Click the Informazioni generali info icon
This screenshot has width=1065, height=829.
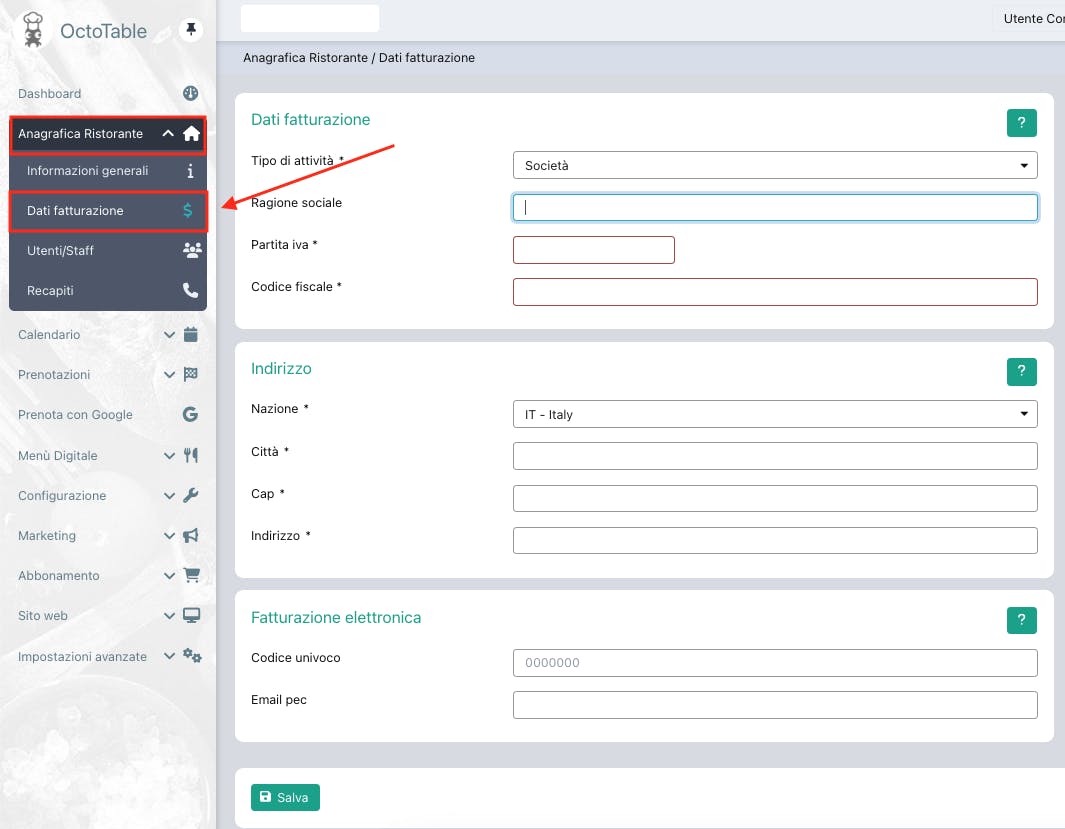coord(190,170)
